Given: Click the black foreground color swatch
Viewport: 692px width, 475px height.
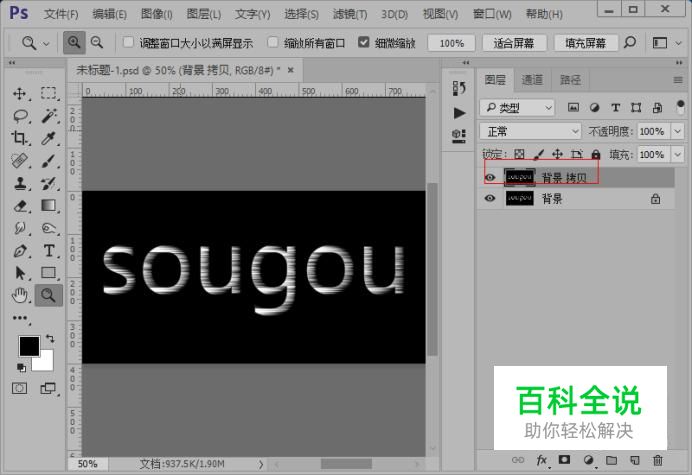Looking at the screenshot, I should click(29, 346).
